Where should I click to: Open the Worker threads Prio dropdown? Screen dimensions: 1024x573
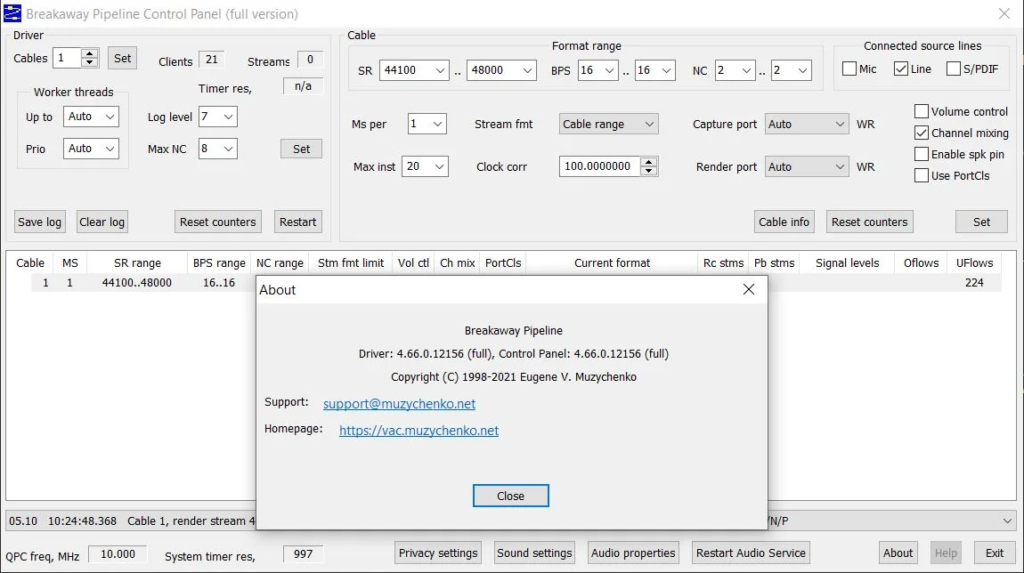[91, 149]
